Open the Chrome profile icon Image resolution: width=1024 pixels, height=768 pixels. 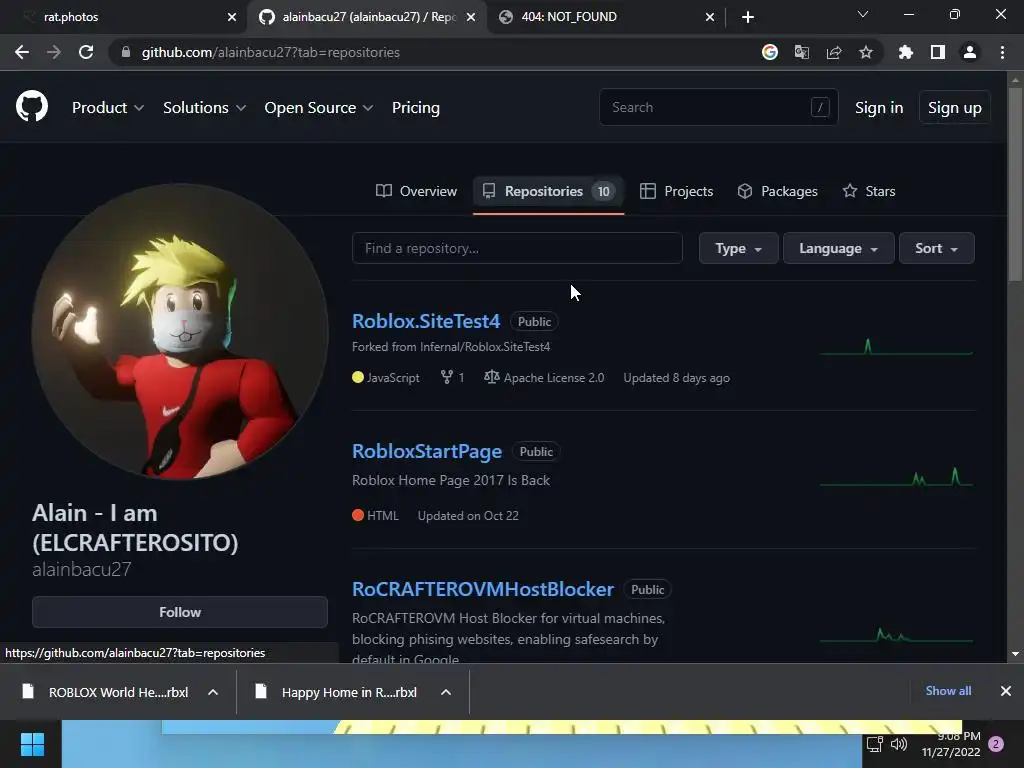tap(970, 52)
